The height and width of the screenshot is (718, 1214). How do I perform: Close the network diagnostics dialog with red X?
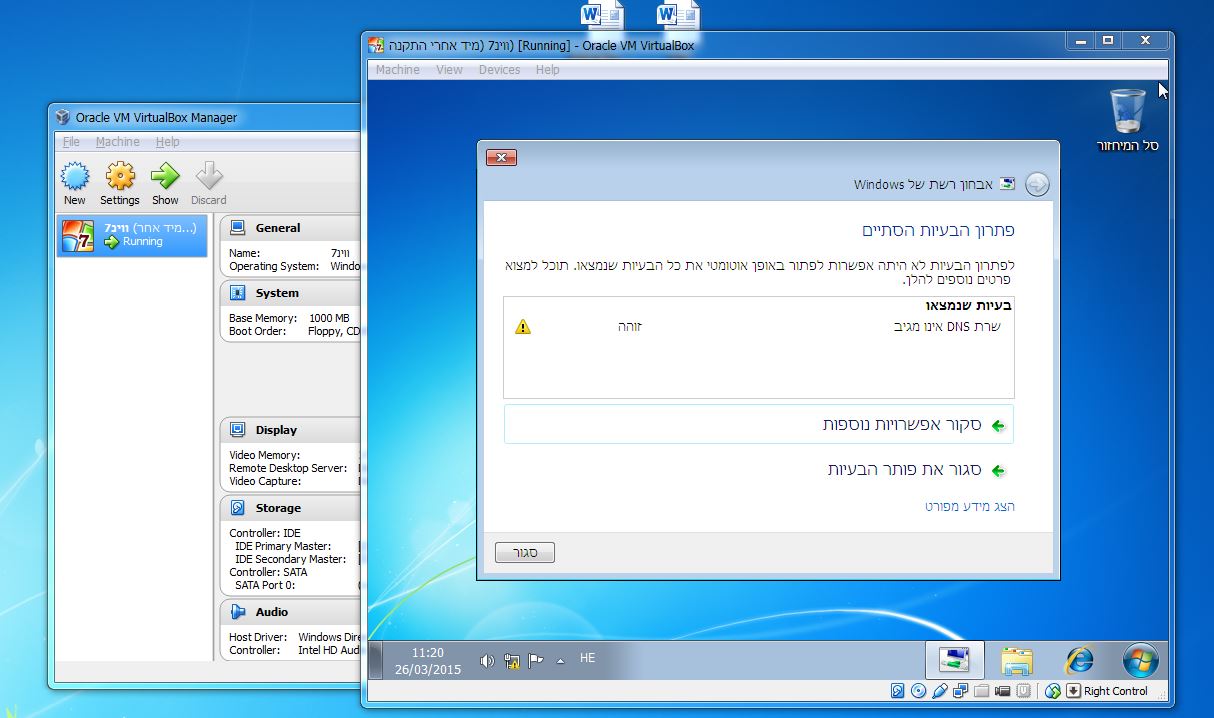point(501,157)
